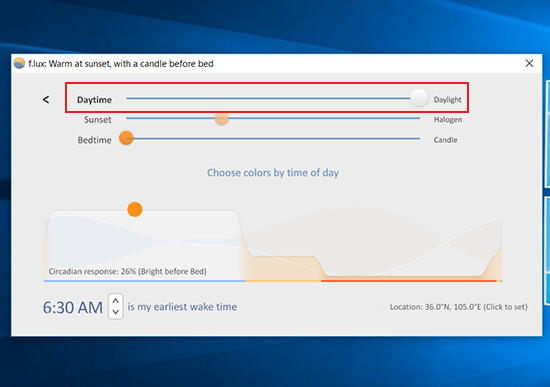Click the location arrow icon
The width and height of the screenshot is (550, 387).
click(381, 307)
